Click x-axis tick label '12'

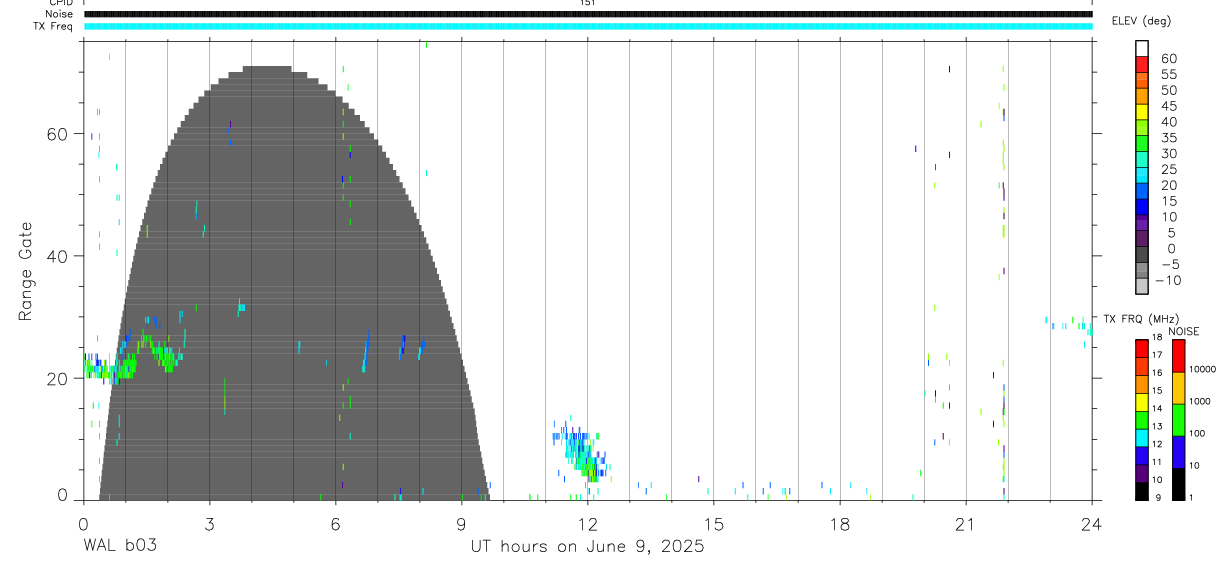coord(588,523)
